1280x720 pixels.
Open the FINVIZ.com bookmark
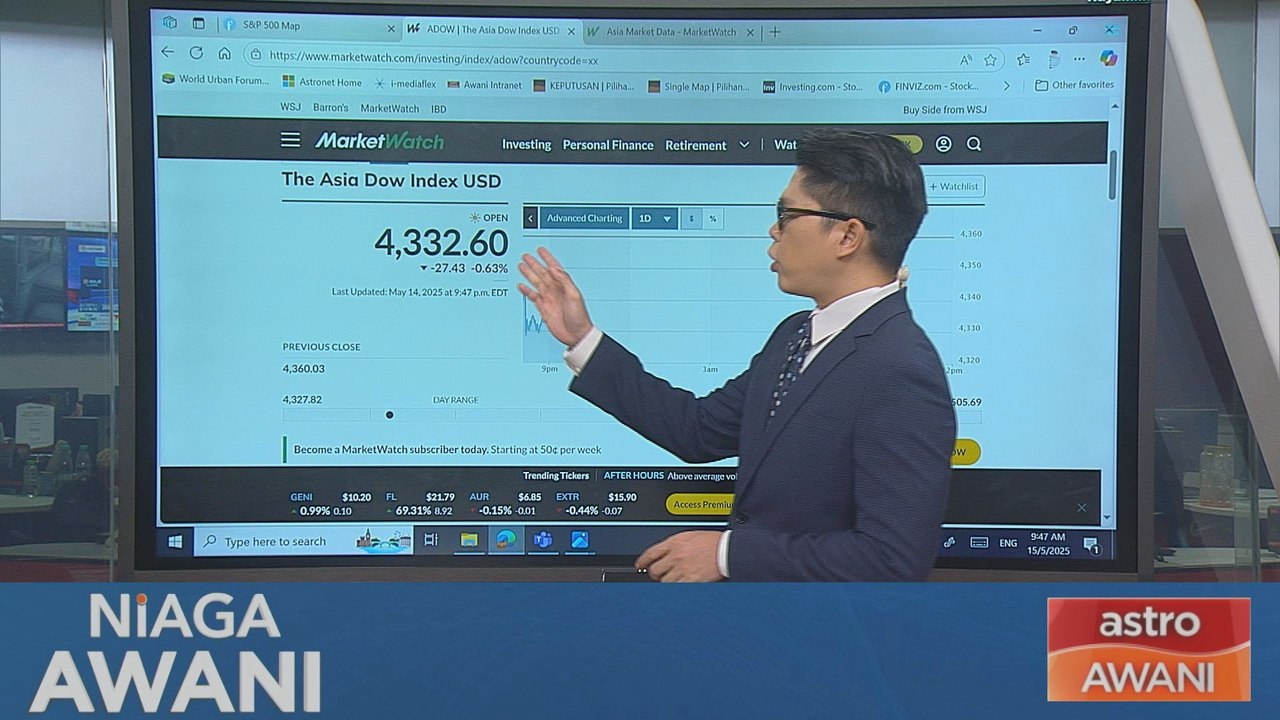click(929, 87)
